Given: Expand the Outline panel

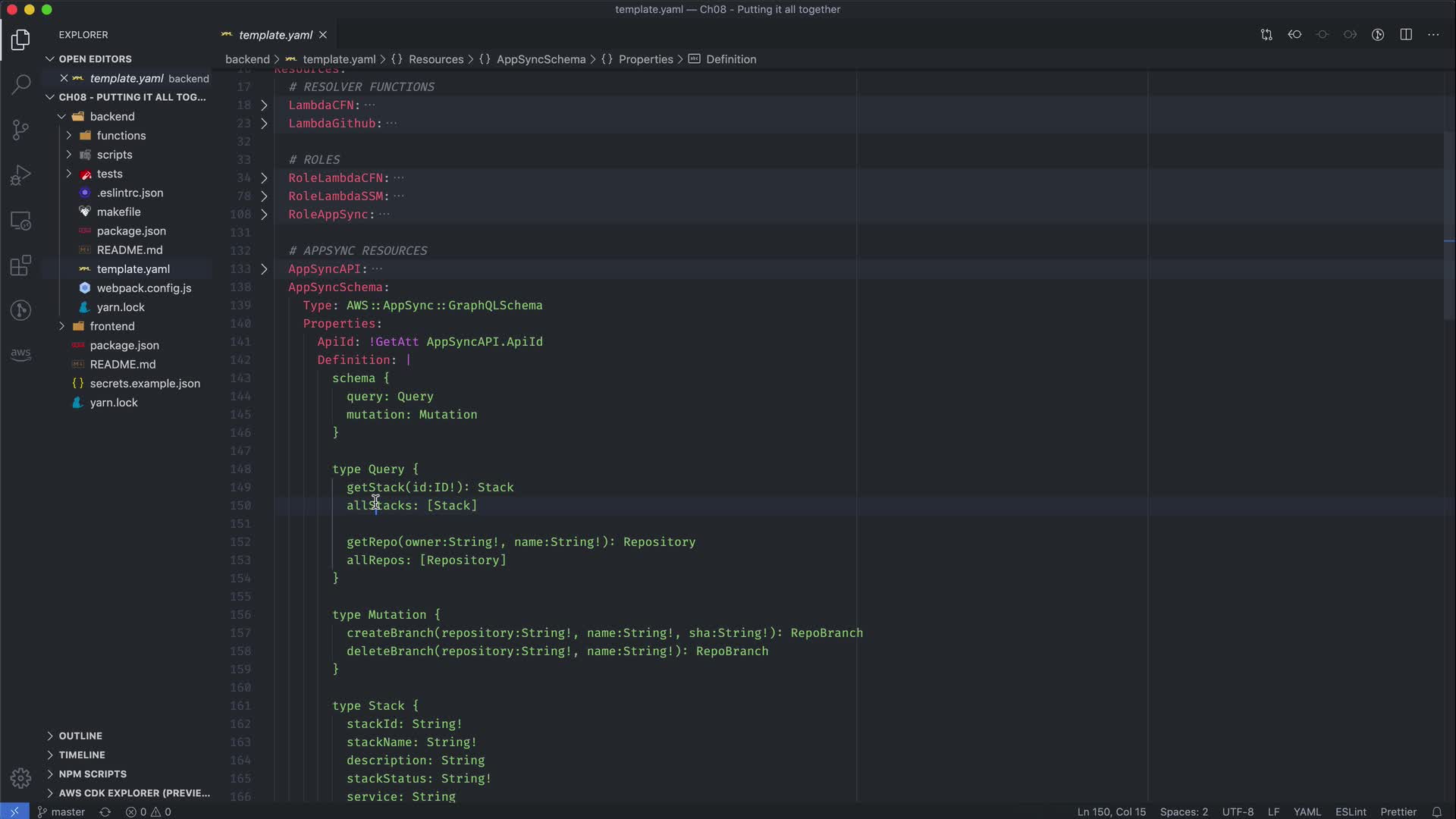Looking at the screenshot, I should pyautogui.click(x=80, y=736).
